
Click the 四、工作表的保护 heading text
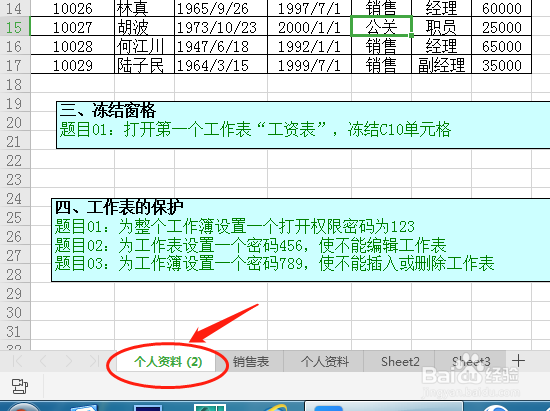pyautogui.click(x=119, y=207)
